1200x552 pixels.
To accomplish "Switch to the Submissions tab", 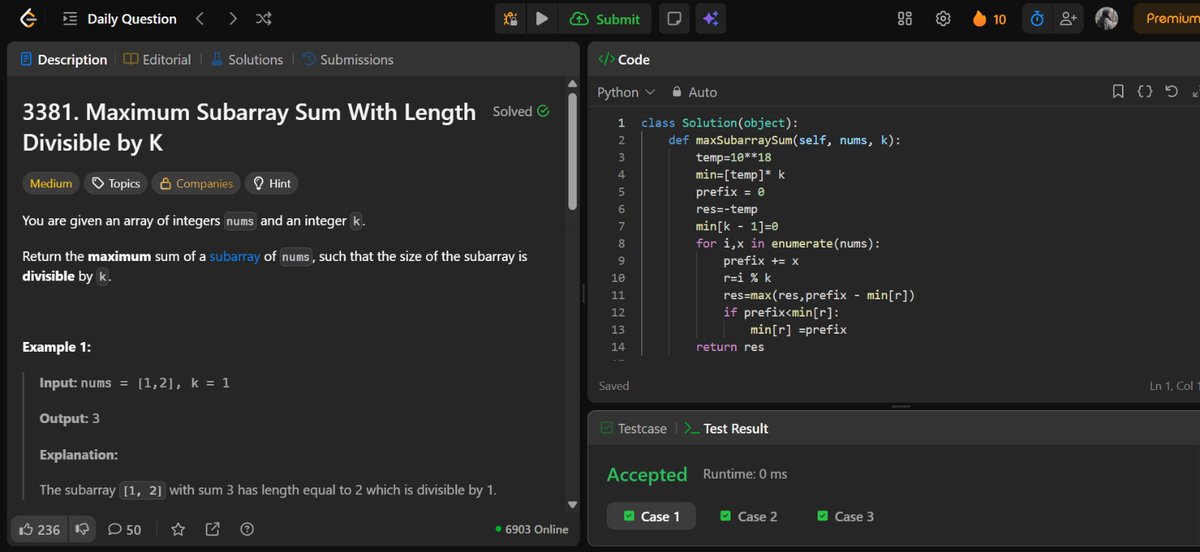I will (348, 60).
